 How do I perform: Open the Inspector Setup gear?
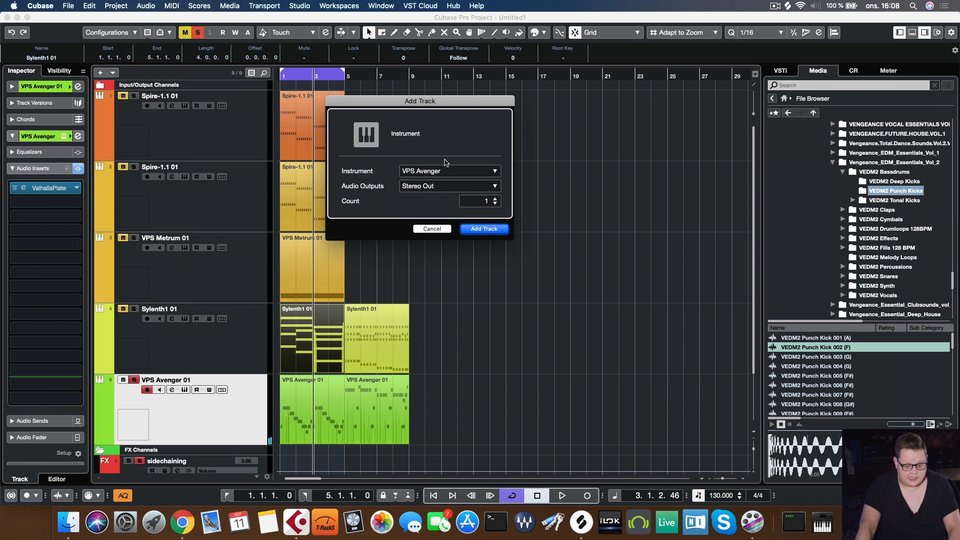[78, 454]
